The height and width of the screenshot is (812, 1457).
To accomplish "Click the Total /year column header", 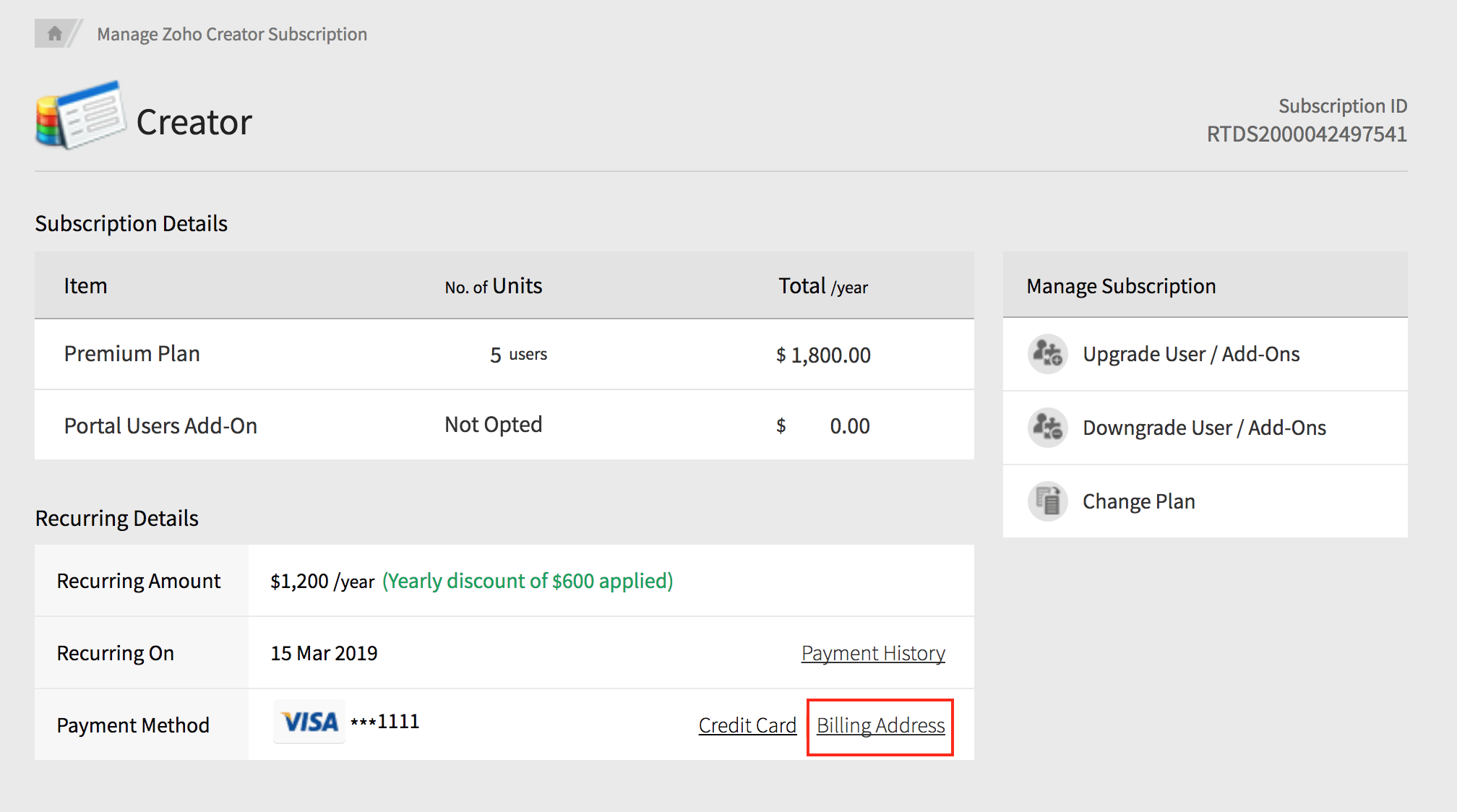I will [823, 286].
